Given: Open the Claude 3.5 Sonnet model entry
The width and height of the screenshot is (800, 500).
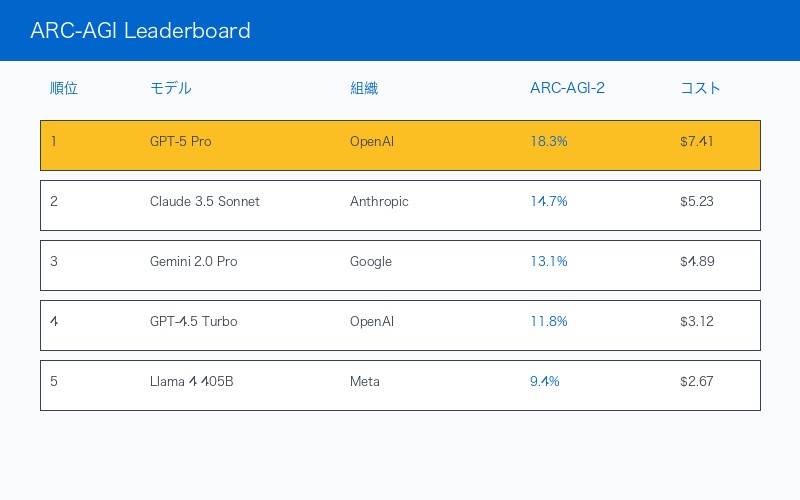Looking at the screenshot, I should pyautogui.click(x=204, y=202).
